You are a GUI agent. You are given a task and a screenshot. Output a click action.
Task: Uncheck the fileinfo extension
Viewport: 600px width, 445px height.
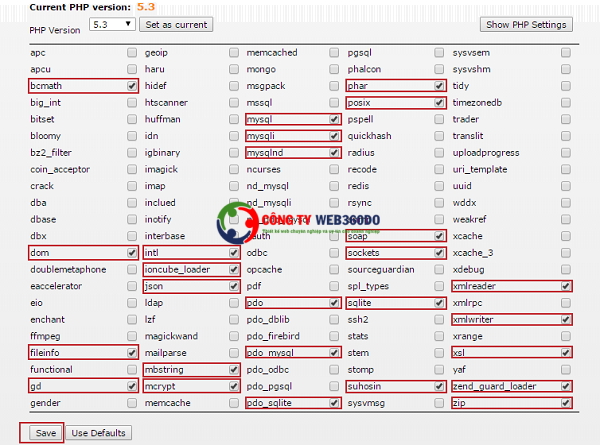[x=132, y=353]
